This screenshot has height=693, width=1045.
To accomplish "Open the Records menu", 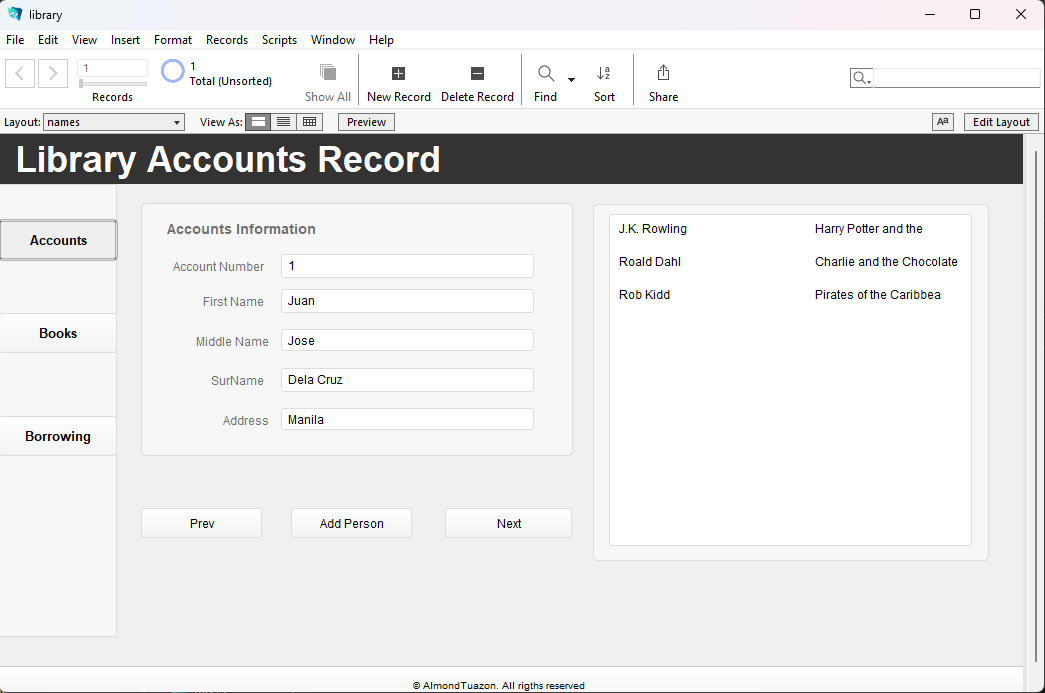I will (227, 40).
